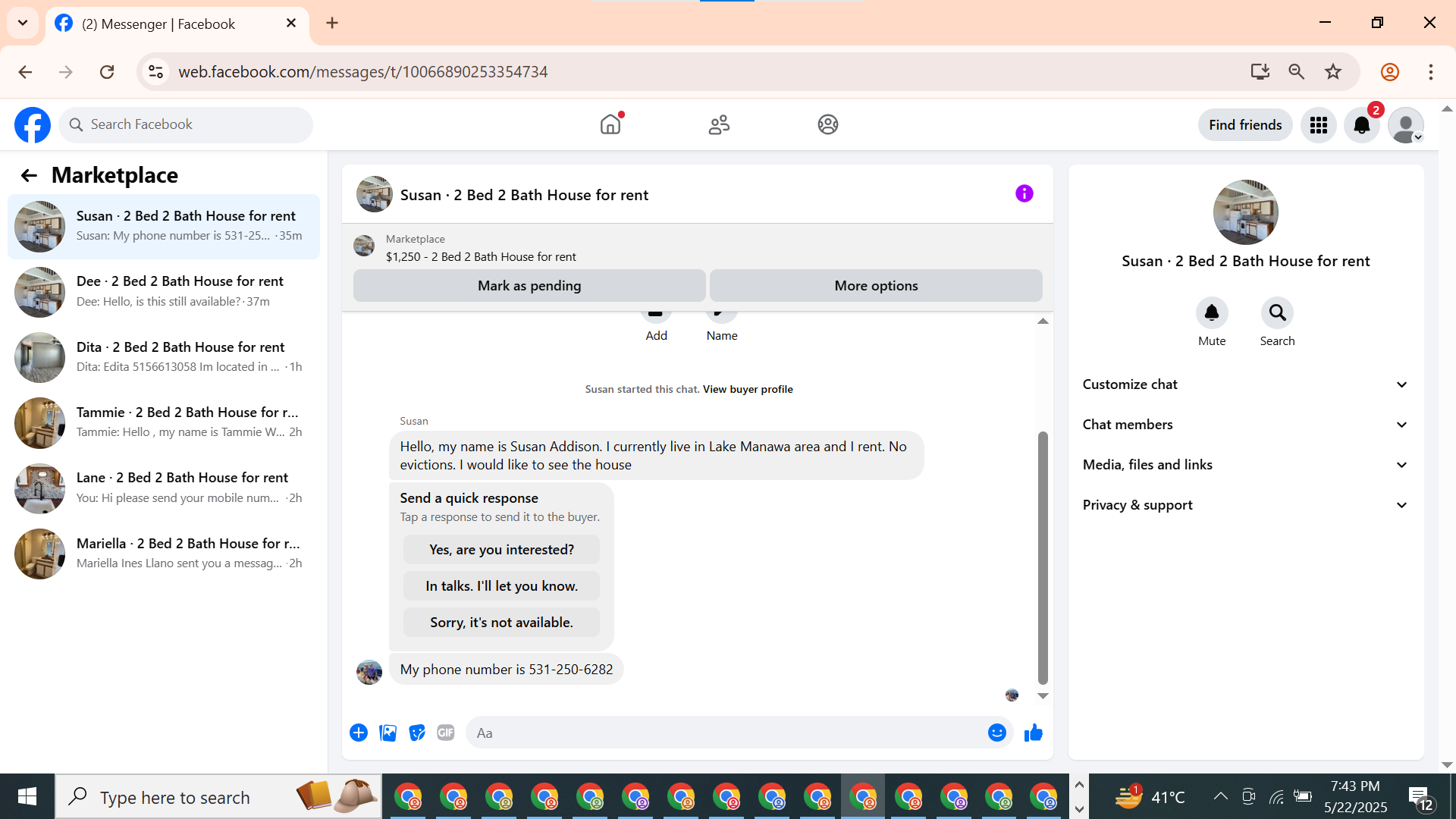This screenshot has height=819, width=1456.
Task: Open Chrome three-dot menu
Action: 1431,72
